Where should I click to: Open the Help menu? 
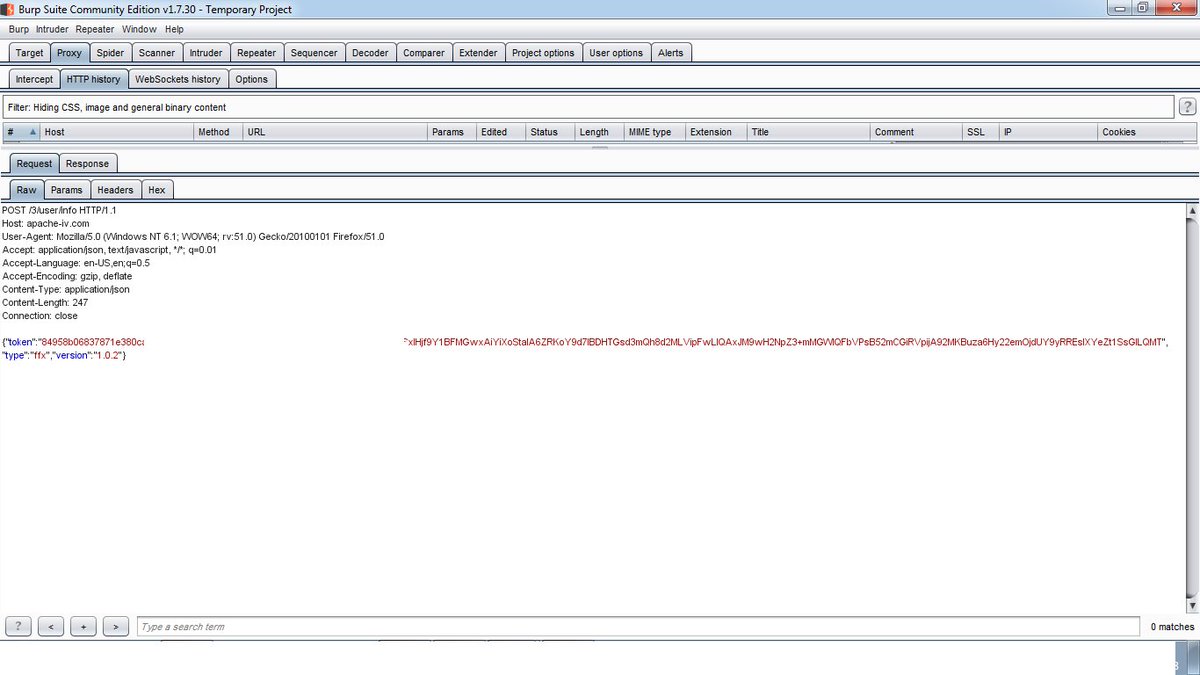[174, 29]
